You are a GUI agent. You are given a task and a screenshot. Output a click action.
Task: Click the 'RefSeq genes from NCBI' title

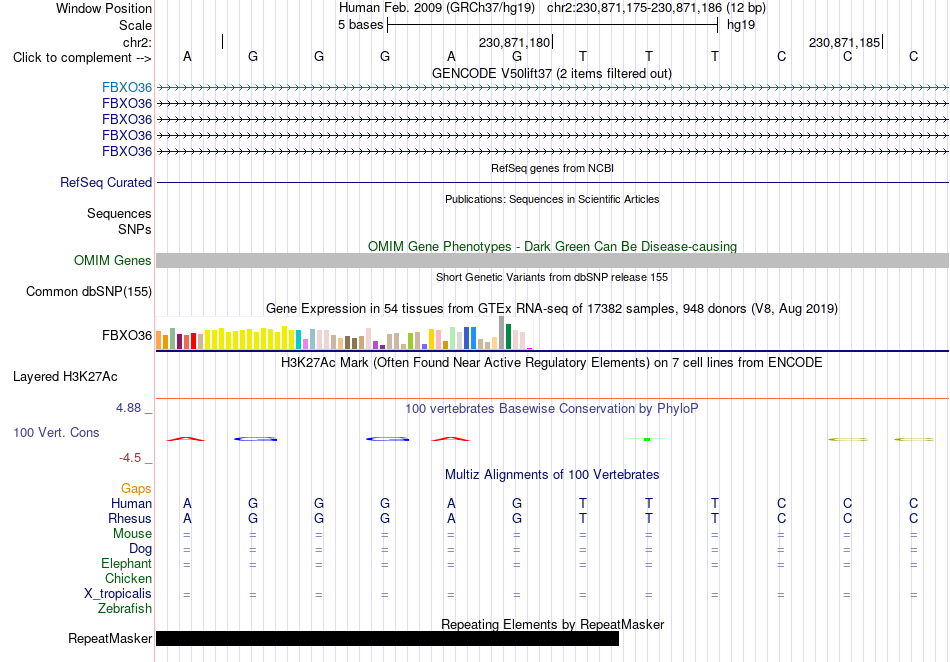point(552,168)
